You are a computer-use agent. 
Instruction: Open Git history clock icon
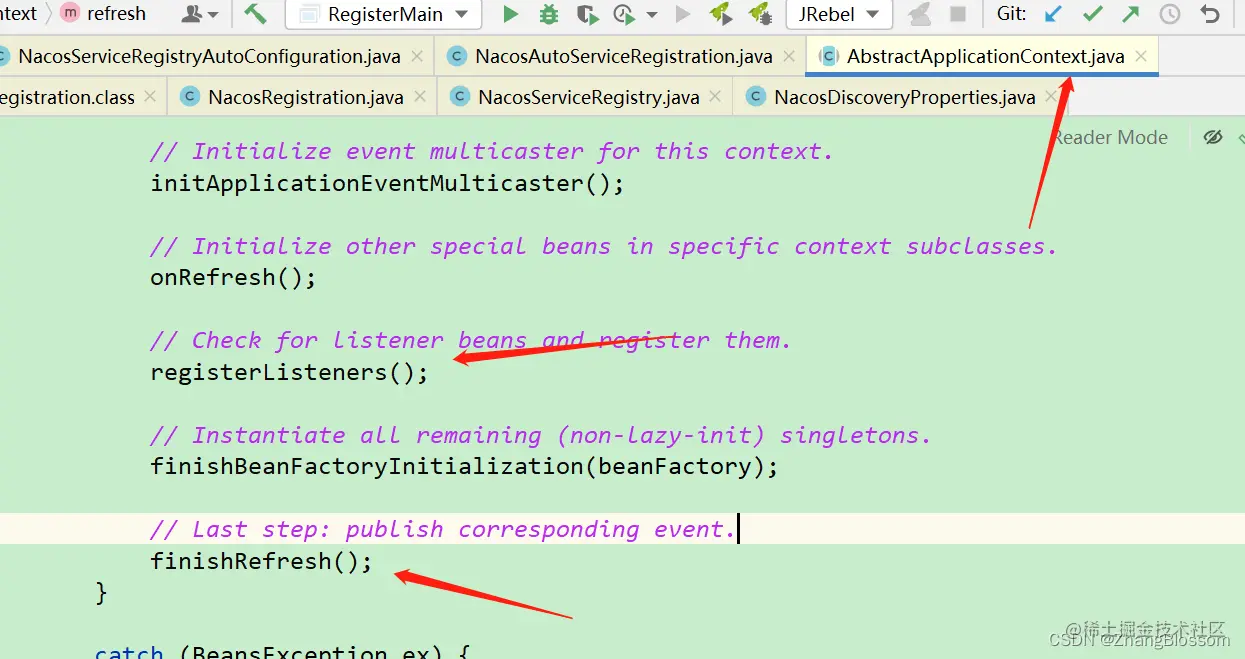pyautogui.click(x=1169, y=14)
